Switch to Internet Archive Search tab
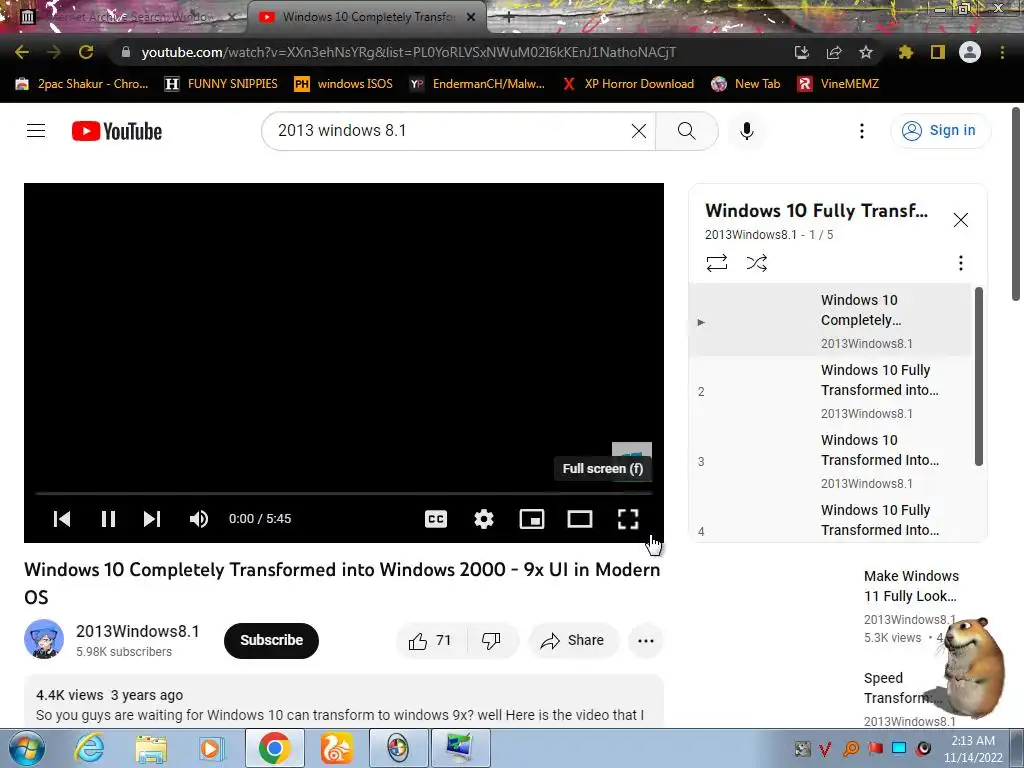The width and height of the screenshot is (1024, 768). pos(127,17)
